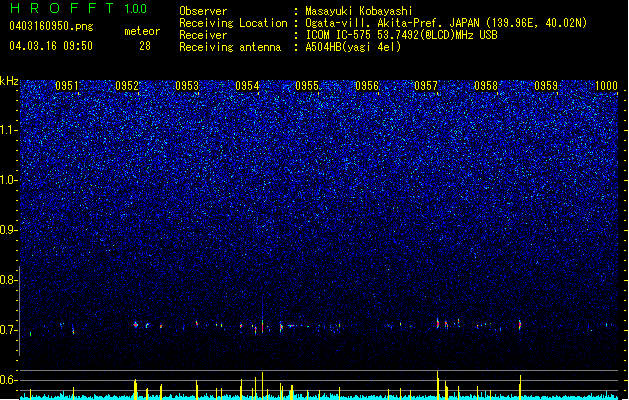629x400 pixels.
Task: Click the 0.9 kHz axis label
Action: tap(8, 230)
